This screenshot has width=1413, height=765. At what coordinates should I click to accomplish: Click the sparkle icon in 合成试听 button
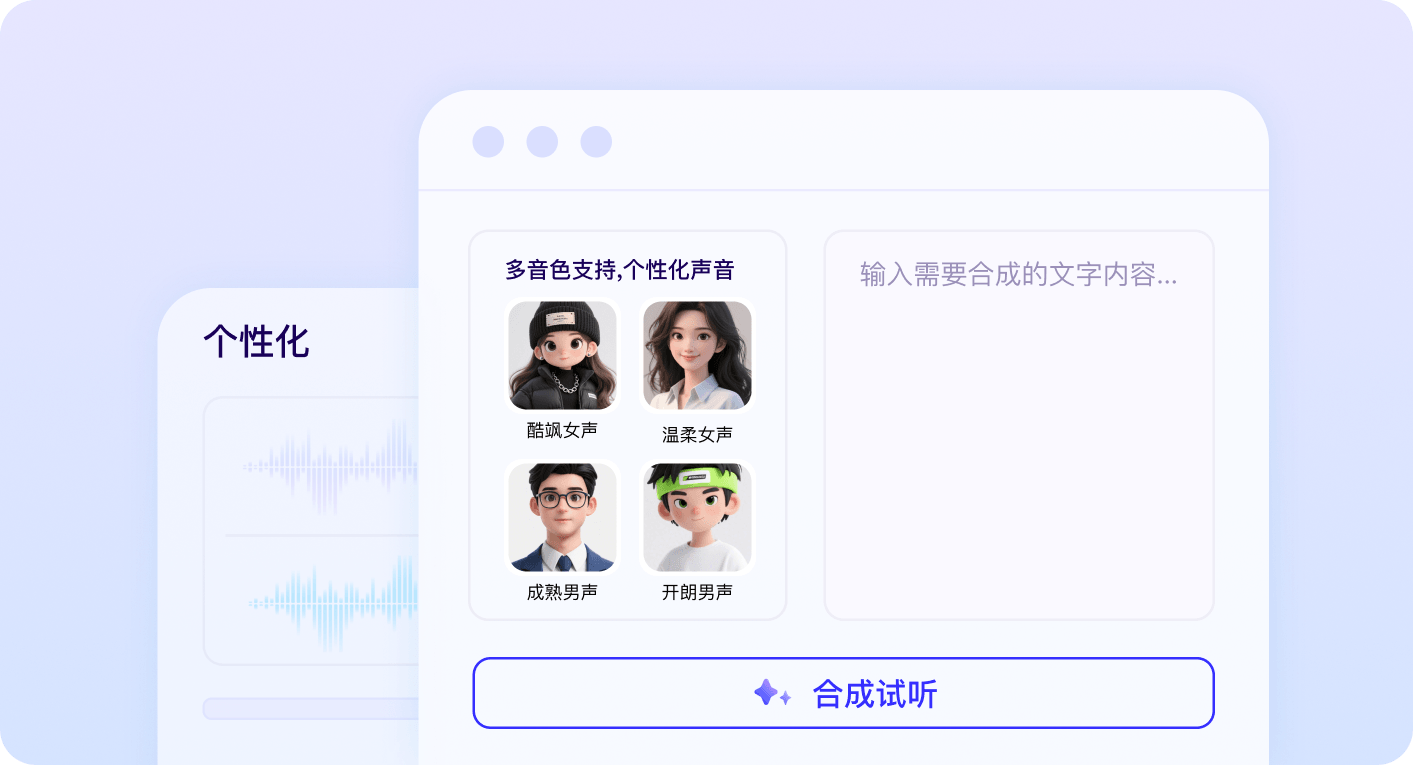pyautogui.click(x=772, y=693)
